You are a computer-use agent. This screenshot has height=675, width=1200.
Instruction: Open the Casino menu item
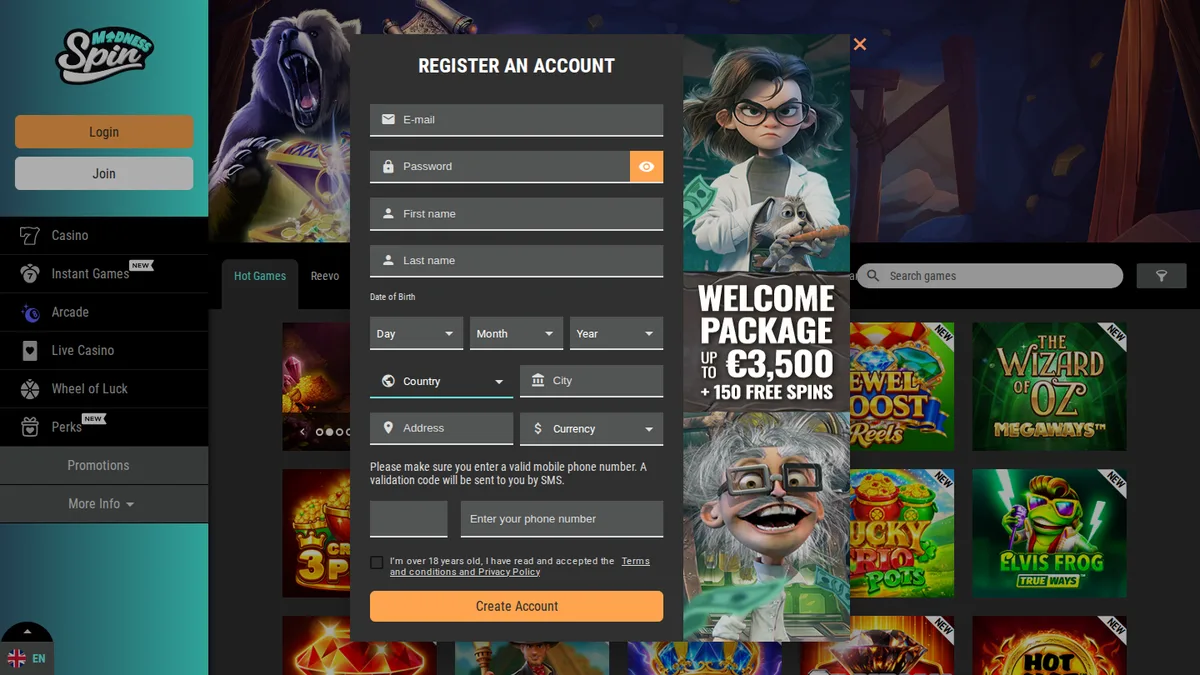(104, 236)
